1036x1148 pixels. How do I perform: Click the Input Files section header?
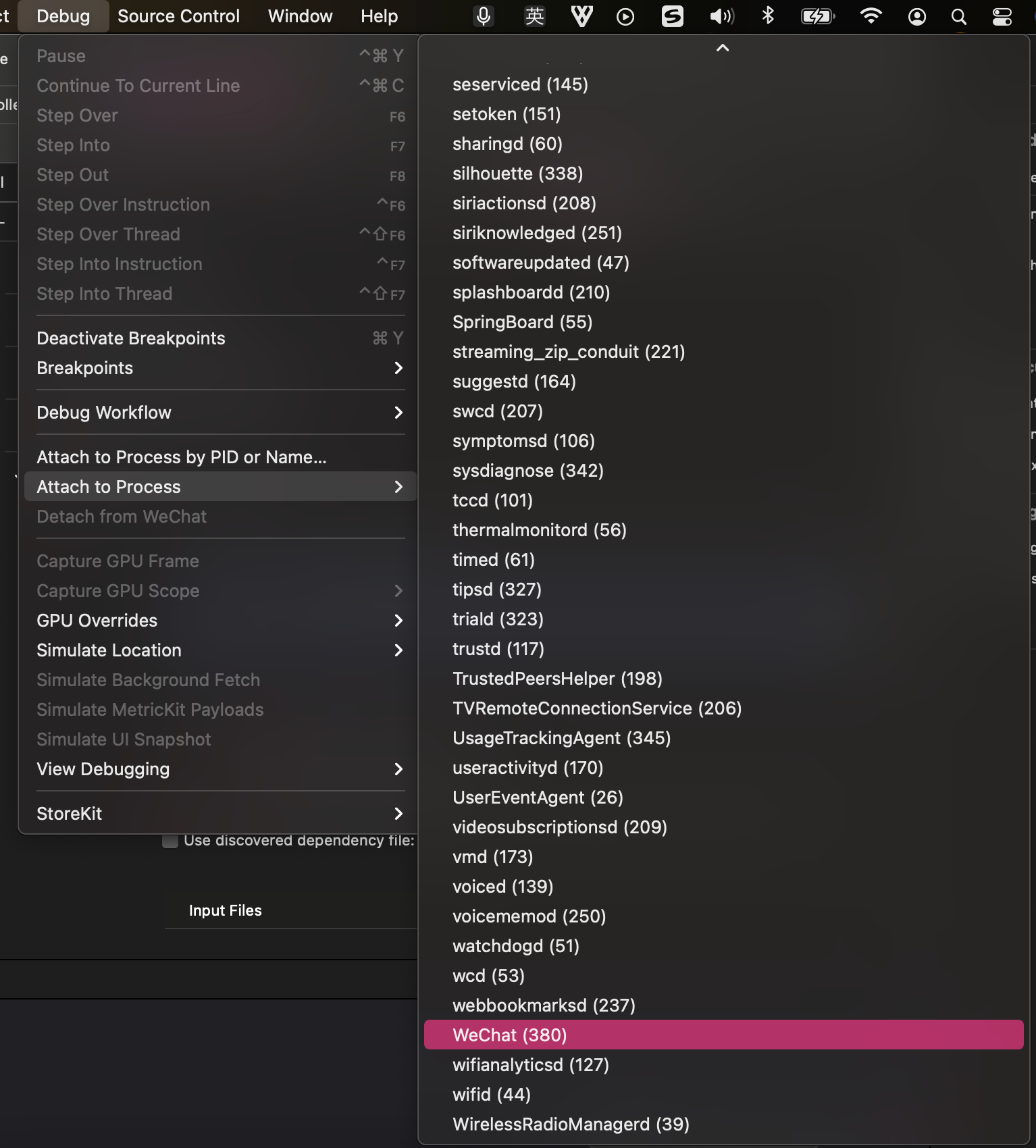click(226, 910)
